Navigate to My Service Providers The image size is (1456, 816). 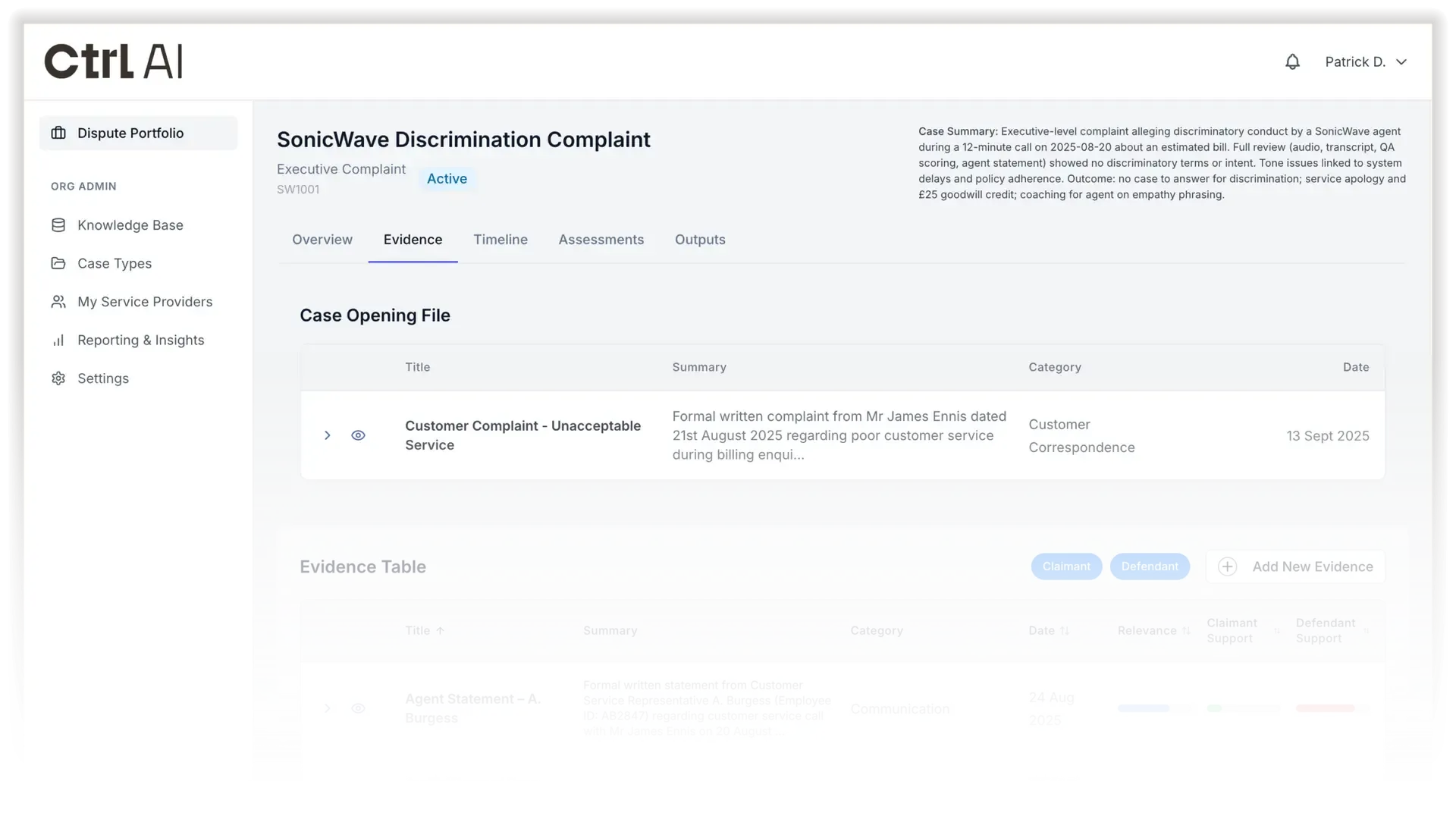(145, 302)
